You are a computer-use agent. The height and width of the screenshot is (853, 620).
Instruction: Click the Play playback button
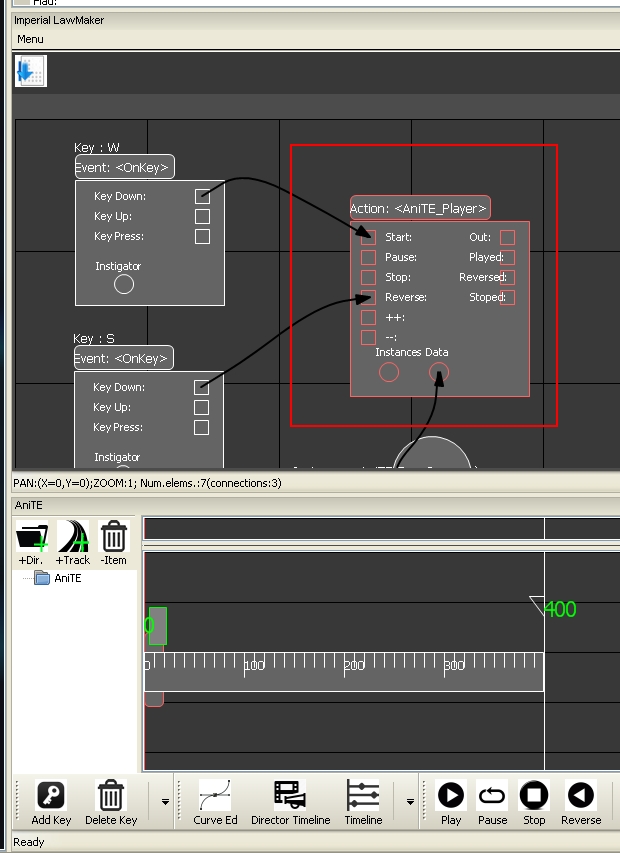[451, 802]
